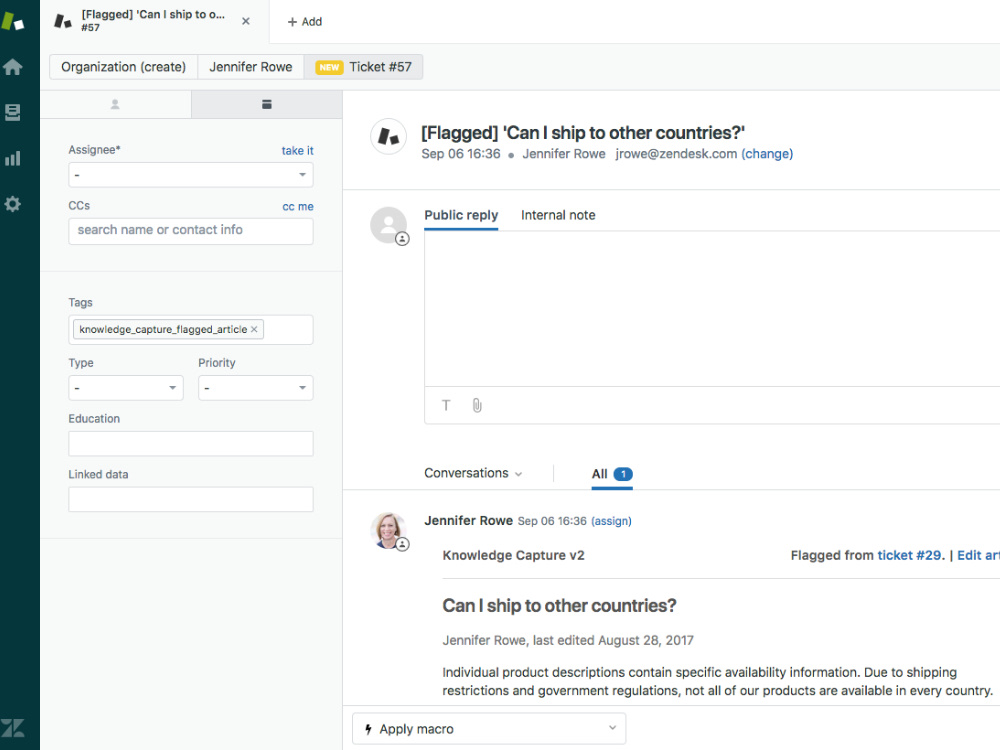Click the ticket channel icon beside the title

point(388,136)
